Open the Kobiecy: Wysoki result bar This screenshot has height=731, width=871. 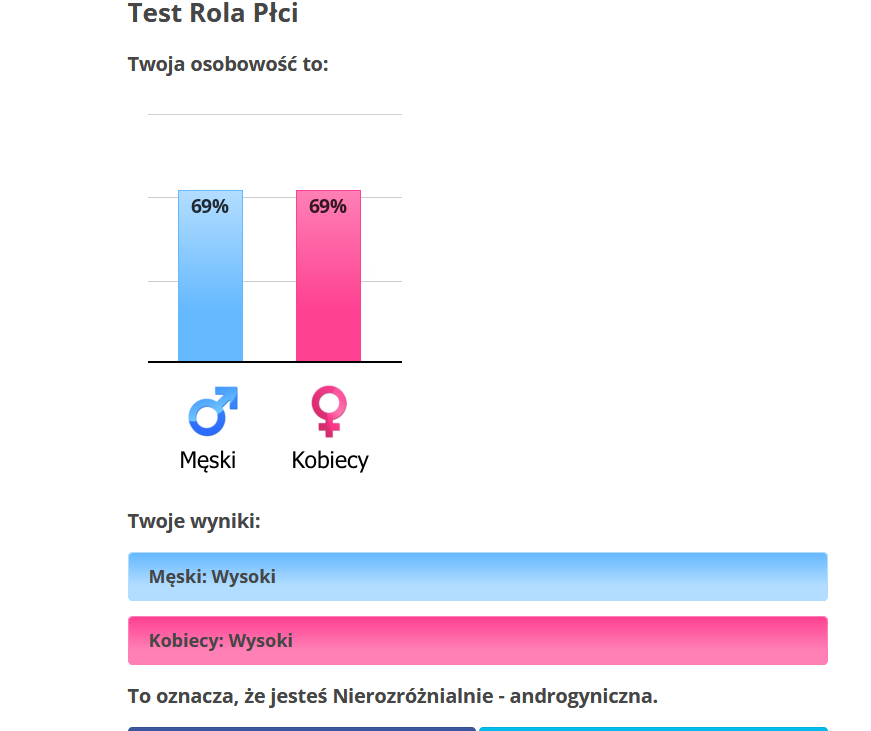(x=478, y=640)
